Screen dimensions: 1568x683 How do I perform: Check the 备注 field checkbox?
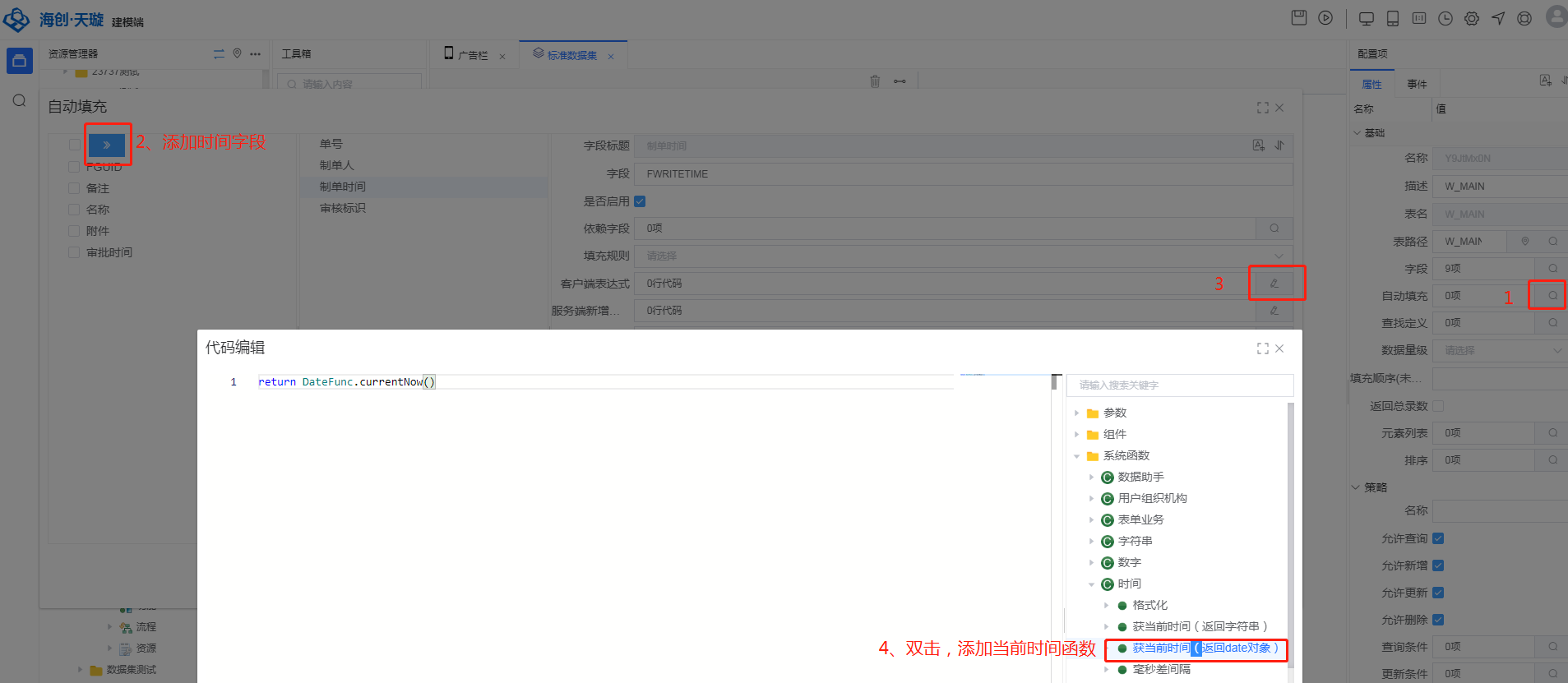[x=74, y=188]
